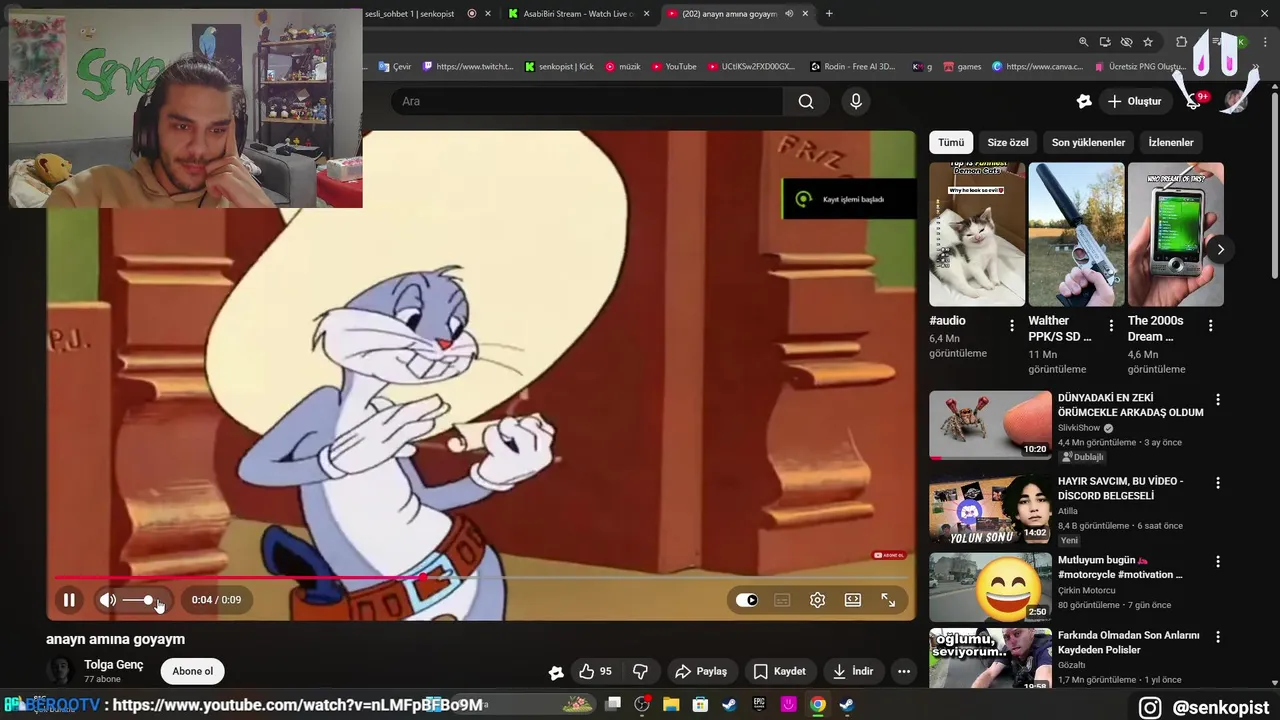Open the Çevir bookmark
The height and width of the screenshot is (720, 1280).
tap(395, 66)
